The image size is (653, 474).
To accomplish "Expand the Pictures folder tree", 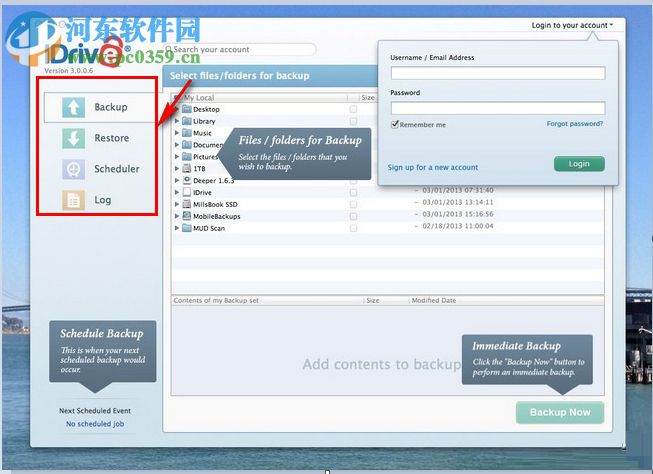I will (177, 157).
